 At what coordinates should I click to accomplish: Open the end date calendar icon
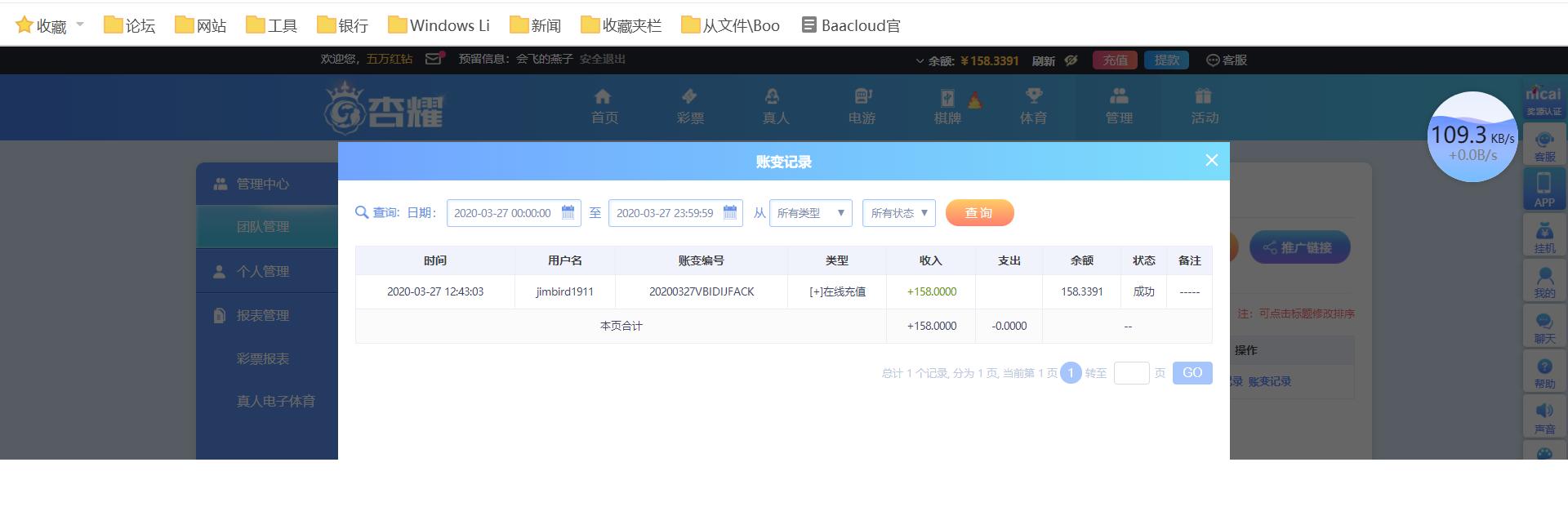[730, 212]
